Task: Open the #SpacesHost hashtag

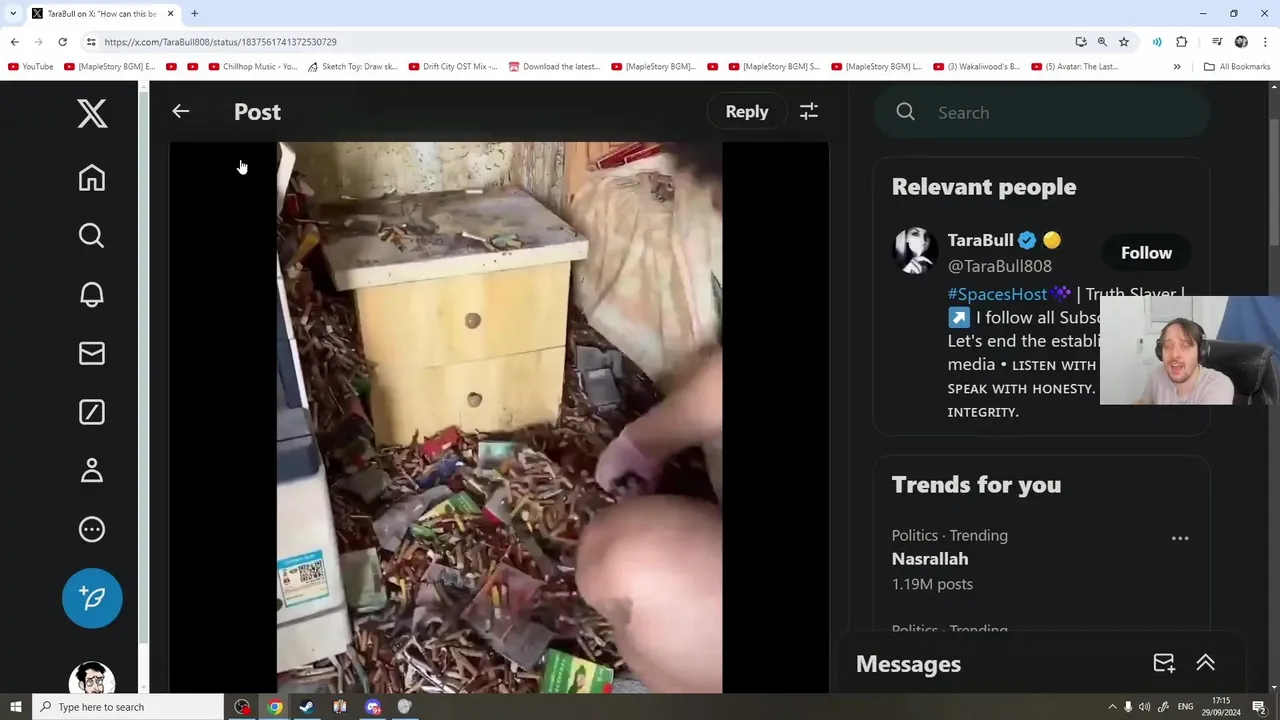Action: pos(997,294)
